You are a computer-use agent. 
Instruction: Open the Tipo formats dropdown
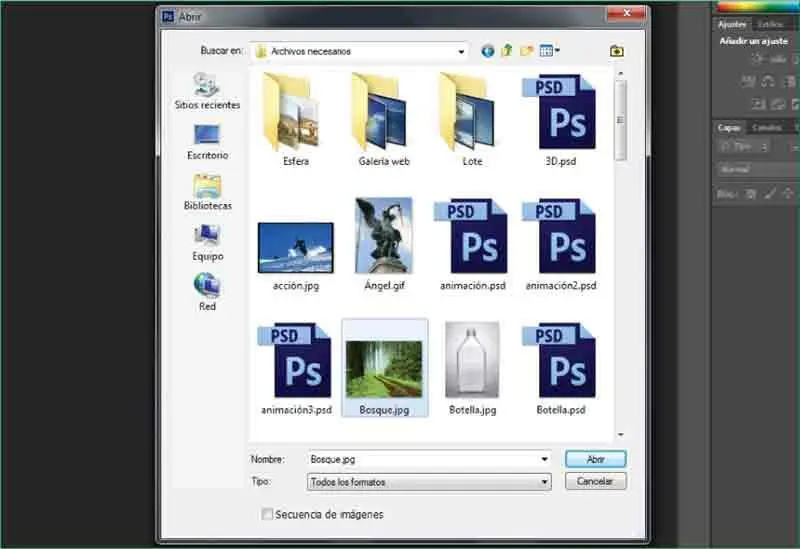pos(544,482)
